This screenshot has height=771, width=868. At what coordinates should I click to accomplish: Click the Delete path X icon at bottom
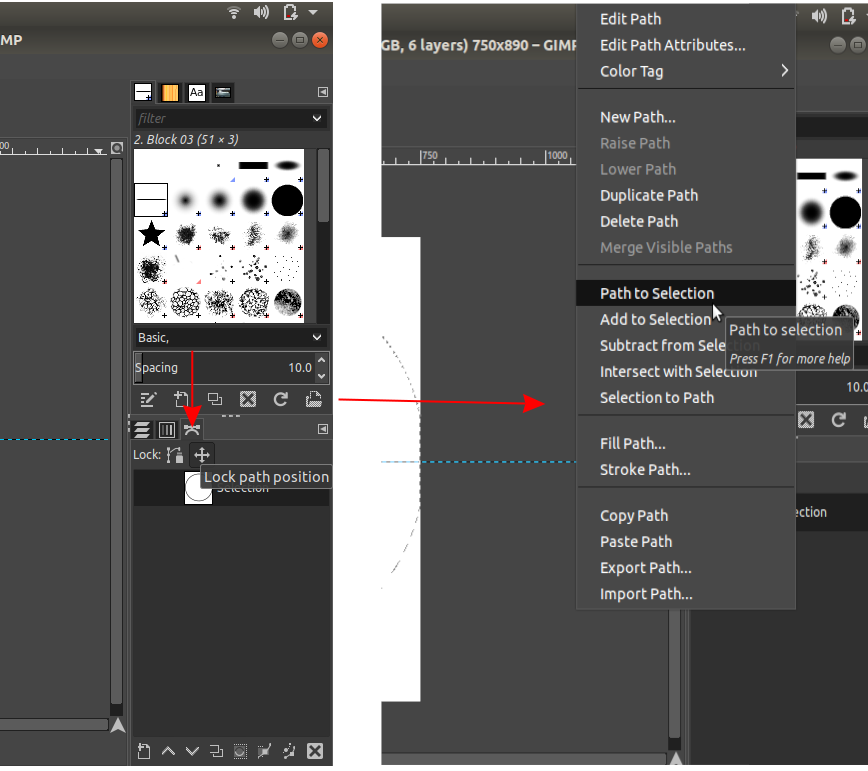click(x=315, y=751)
